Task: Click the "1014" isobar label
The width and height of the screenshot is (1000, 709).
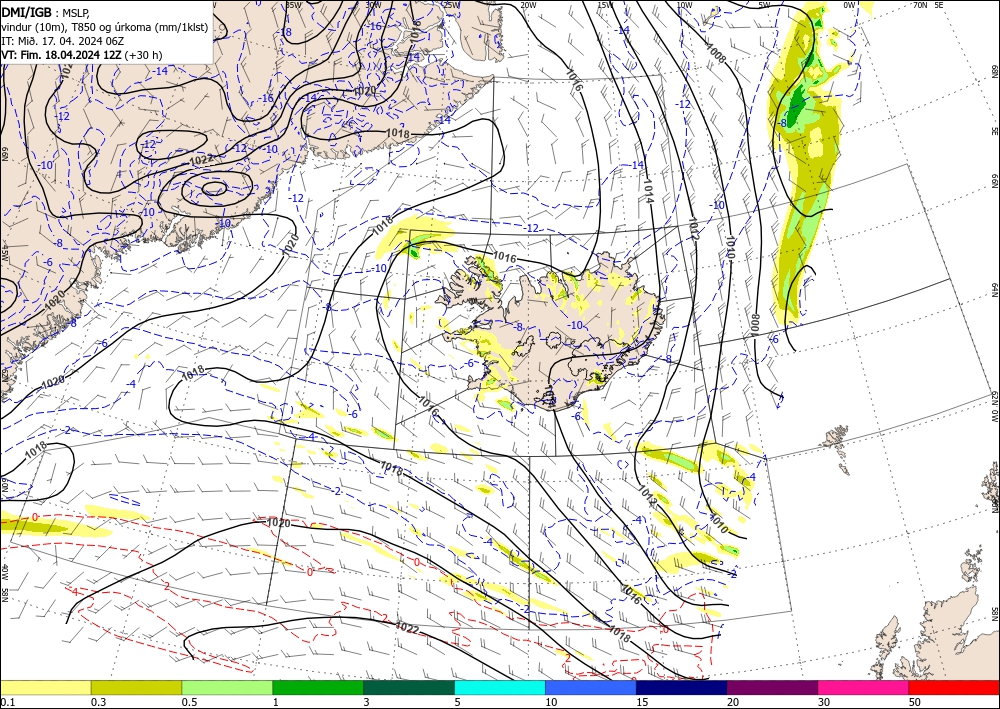Action: point(649,190)
